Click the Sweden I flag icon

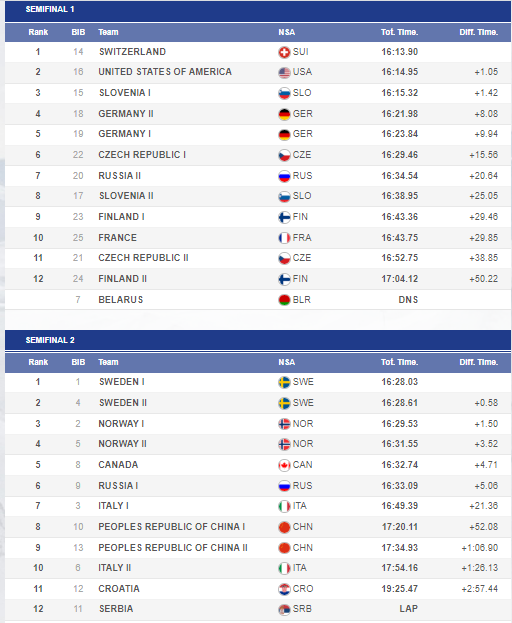pyautogui.click(x=284, y=382)
